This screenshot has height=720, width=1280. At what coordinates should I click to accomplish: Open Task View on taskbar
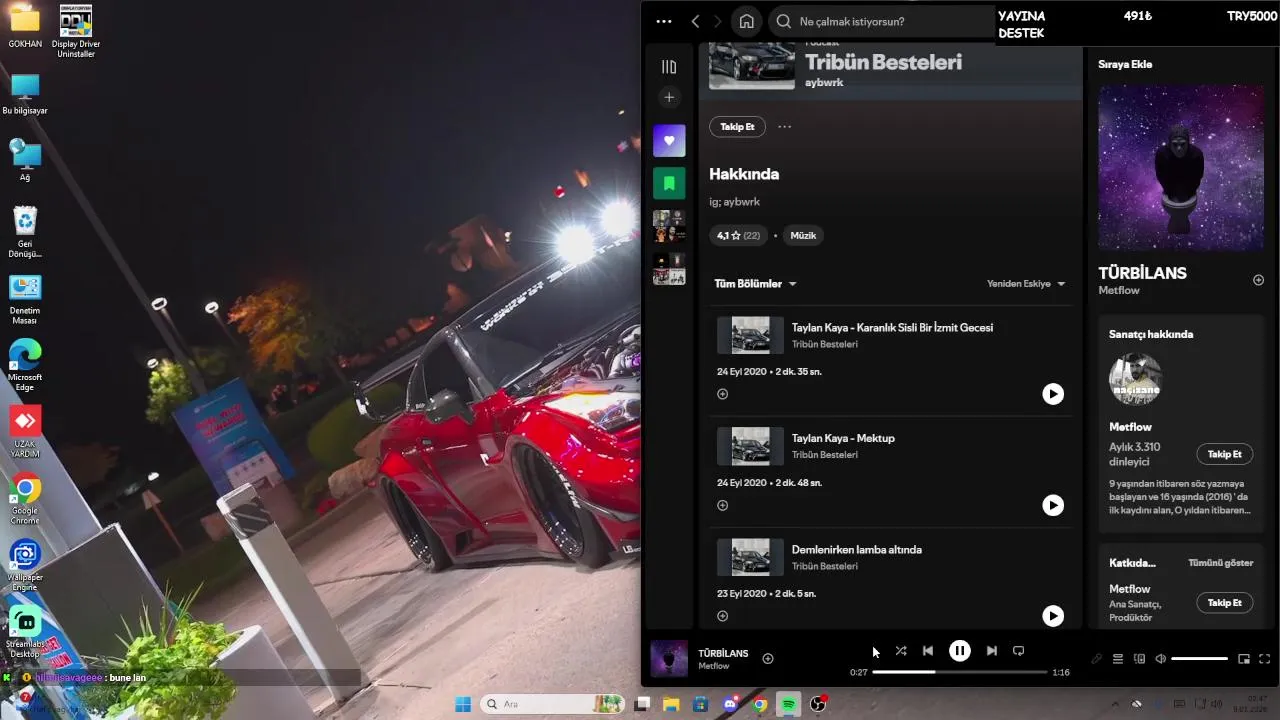click(x=643, y=704)
